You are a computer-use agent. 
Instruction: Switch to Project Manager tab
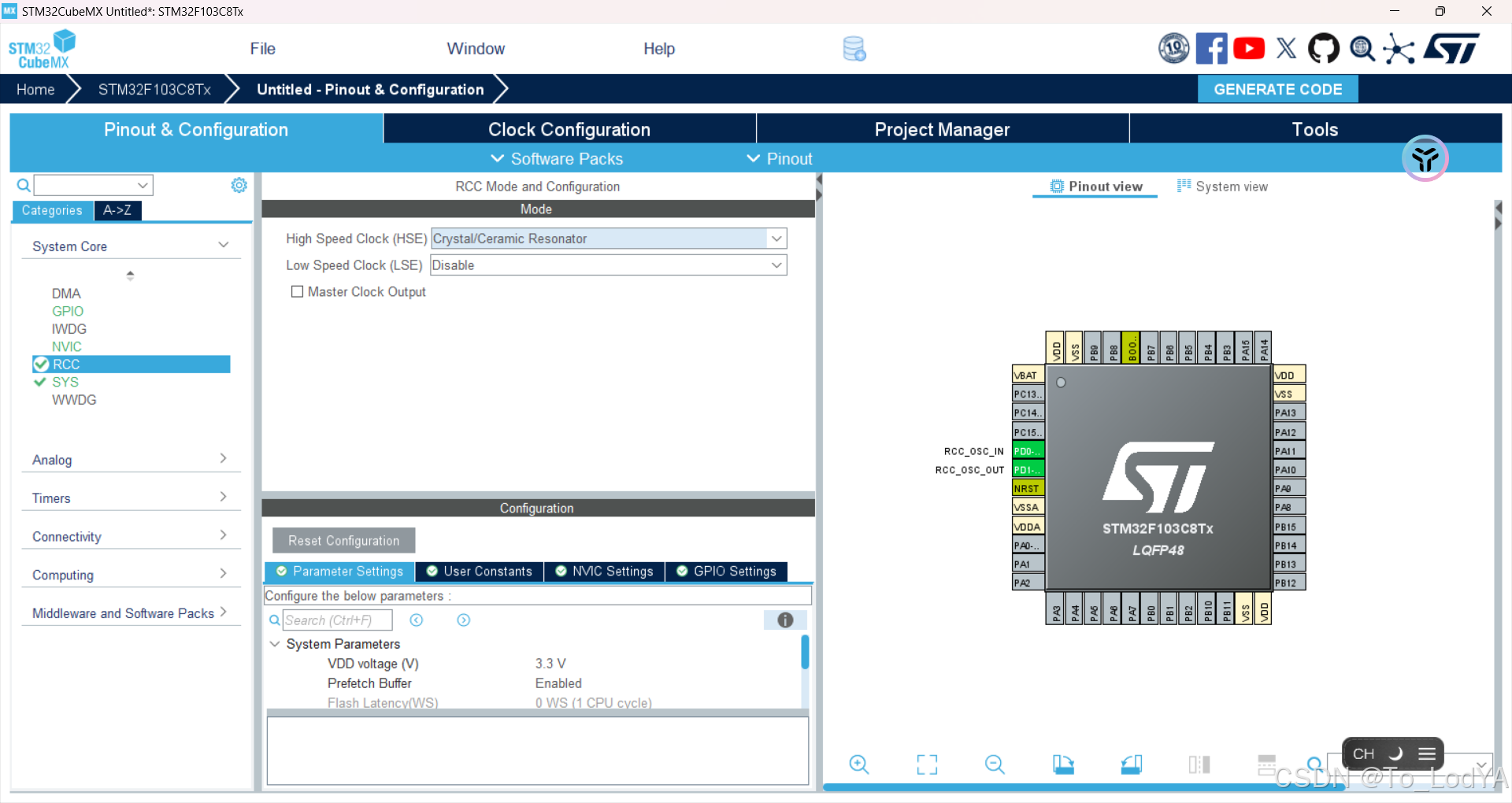(x=942, y=129)
